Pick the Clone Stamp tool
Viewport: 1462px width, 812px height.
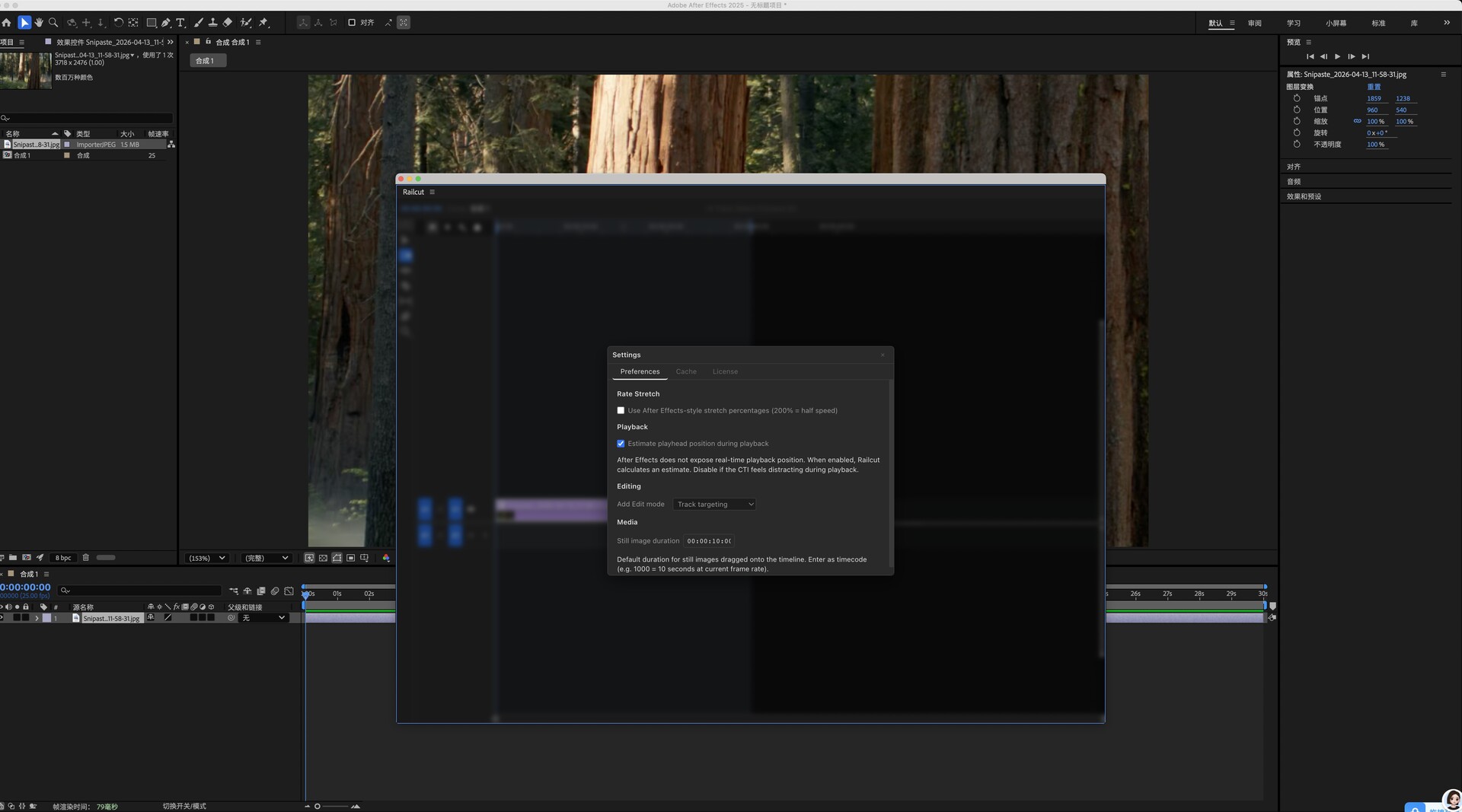[213, 23]
